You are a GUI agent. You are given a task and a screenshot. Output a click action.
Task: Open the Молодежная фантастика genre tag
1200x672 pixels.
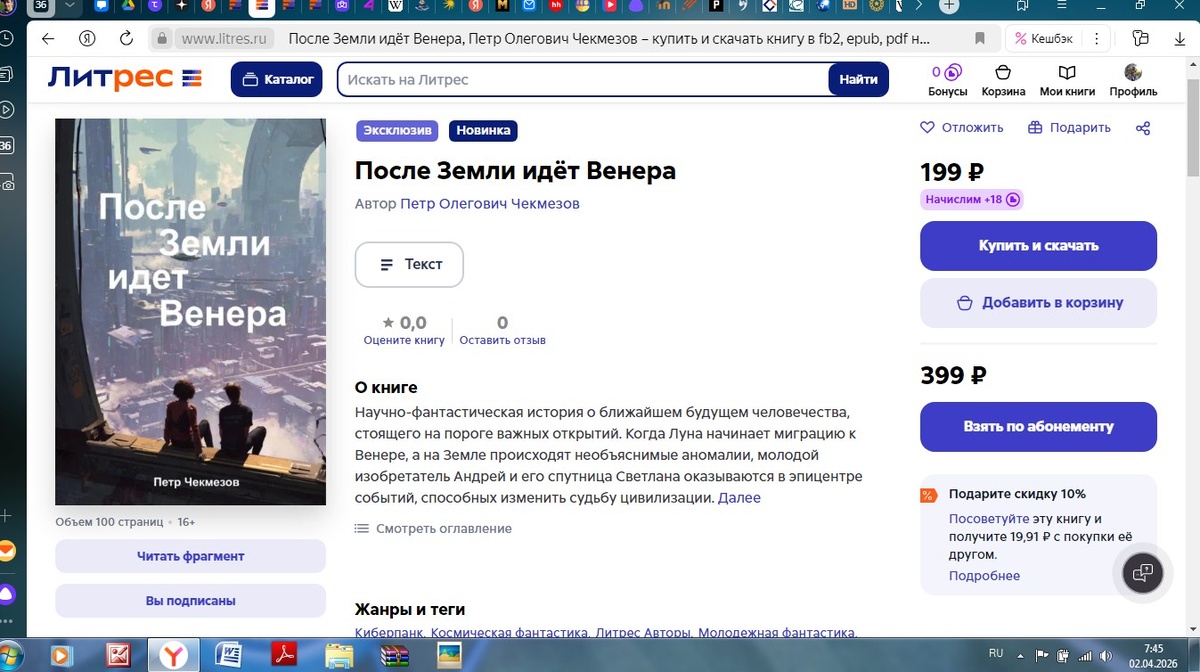tap(777, 633)
